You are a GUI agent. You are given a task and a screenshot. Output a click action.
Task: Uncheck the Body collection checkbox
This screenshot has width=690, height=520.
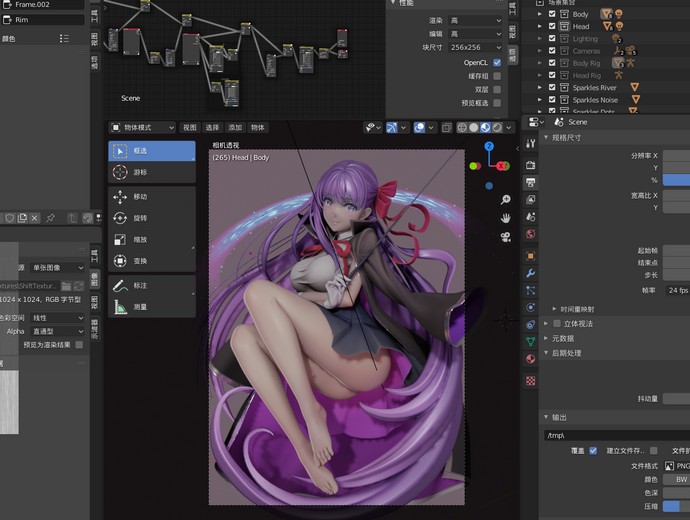[552, 15]
